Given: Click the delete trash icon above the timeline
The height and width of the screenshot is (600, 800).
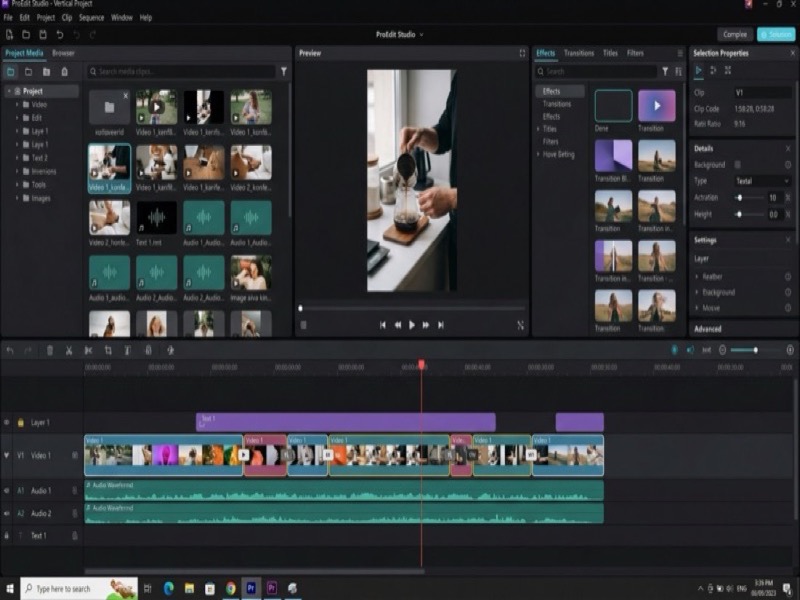Looking at the screenshot, I should coord(49,350).
